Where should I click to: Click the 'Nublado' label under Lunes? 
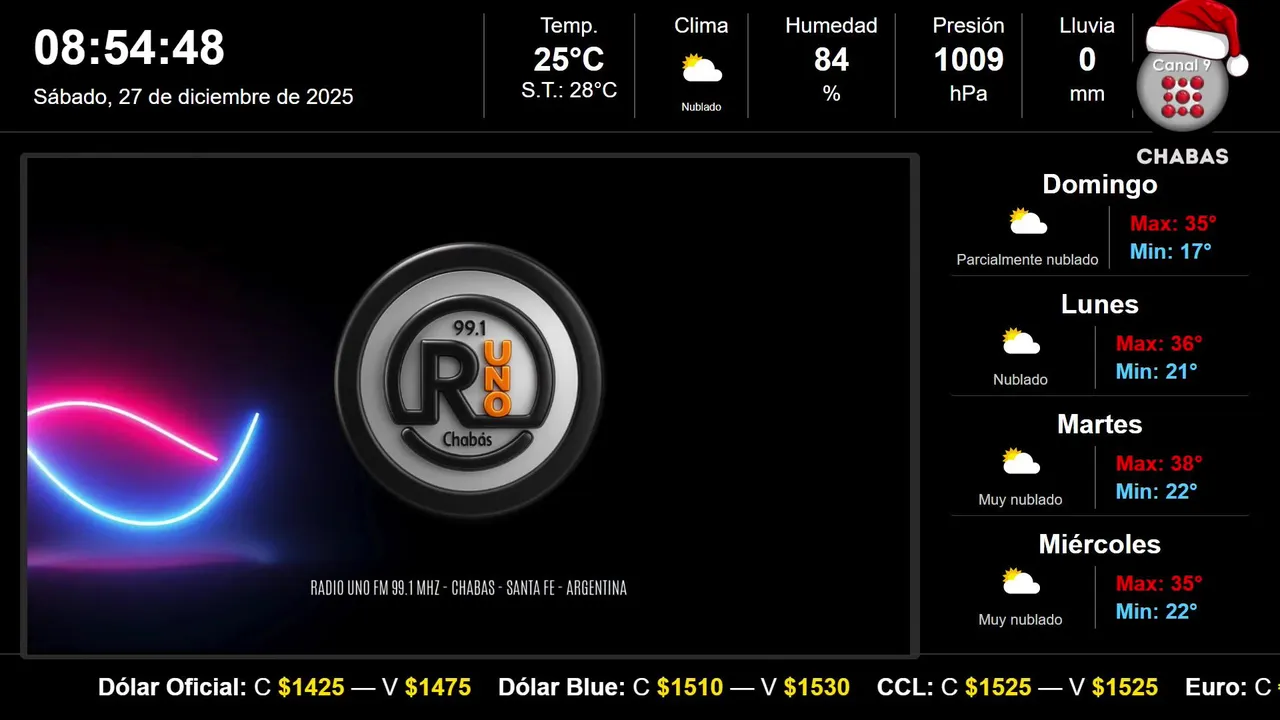tap(1021, 380)
